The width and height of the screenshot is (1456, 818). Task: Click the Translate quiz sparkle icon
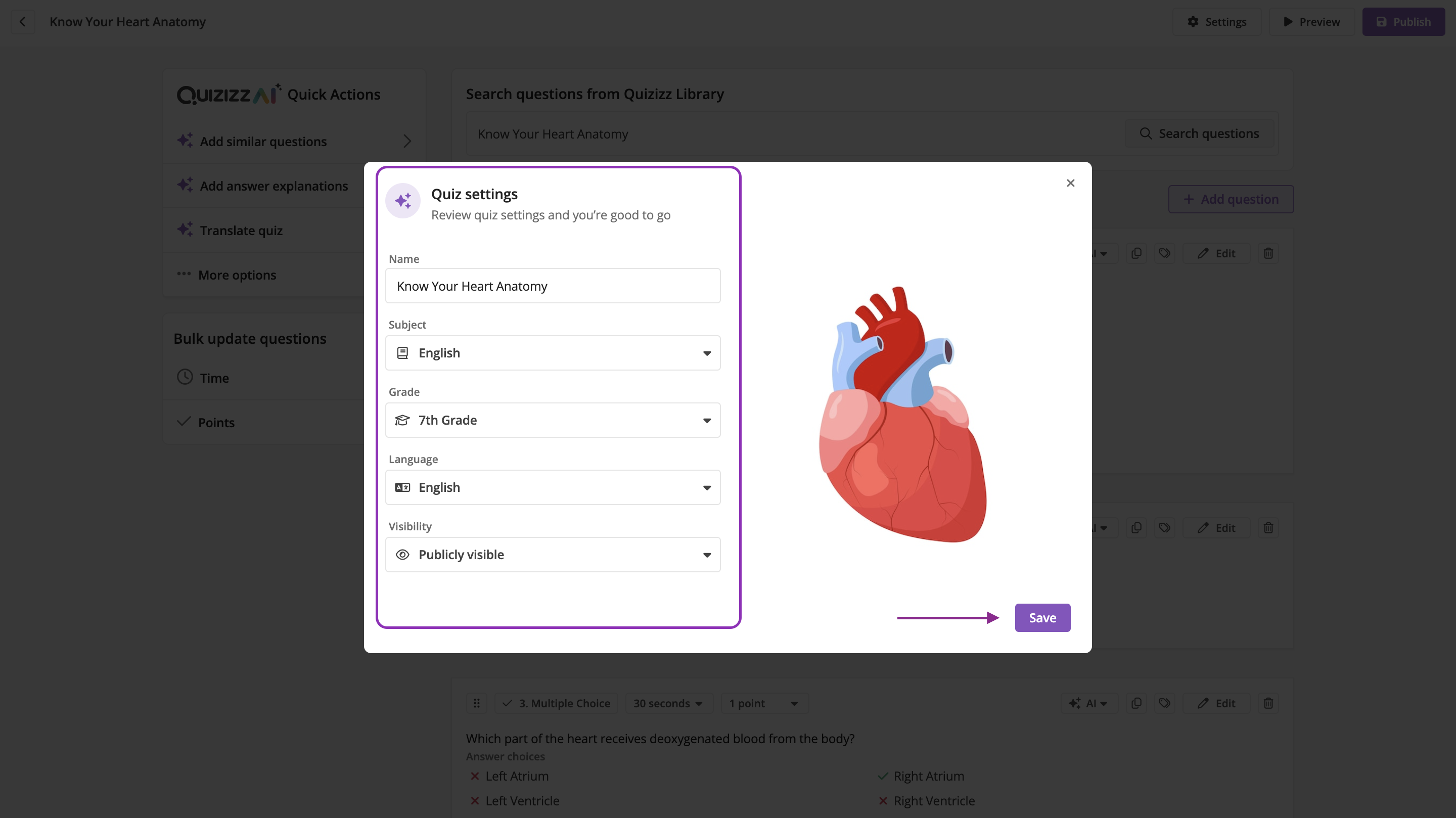[185, 229]
